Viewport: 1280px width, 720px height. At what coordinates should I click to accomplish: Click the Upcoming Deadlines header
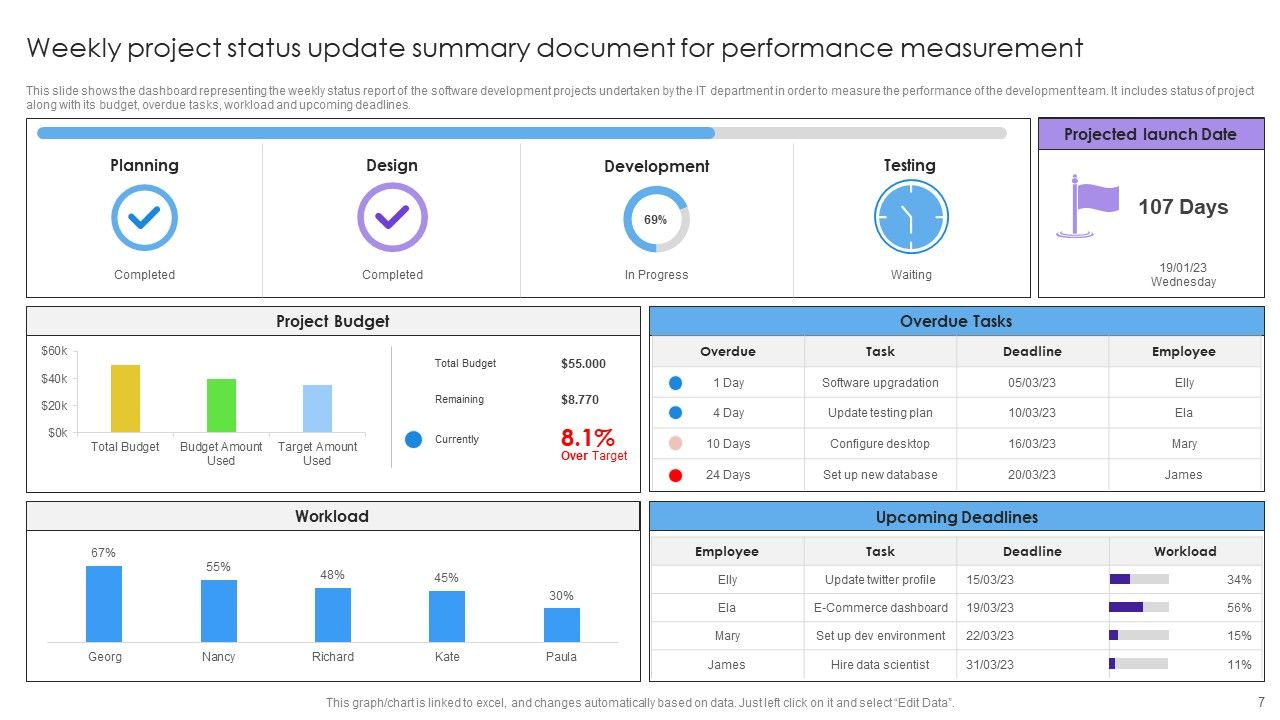(x=956, y=517)
